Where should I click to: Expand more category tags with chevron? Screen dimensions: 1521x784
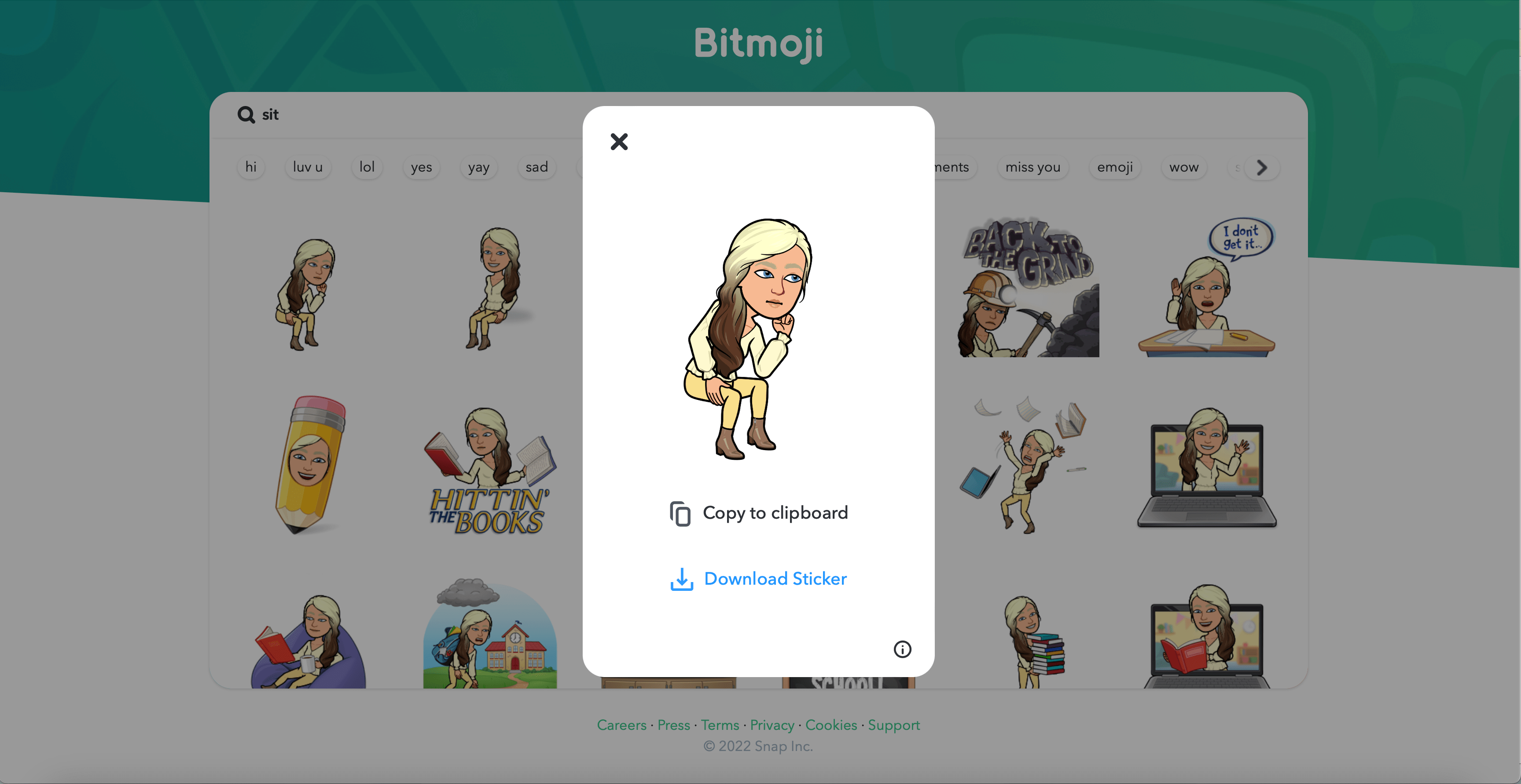pos(1262,167)
